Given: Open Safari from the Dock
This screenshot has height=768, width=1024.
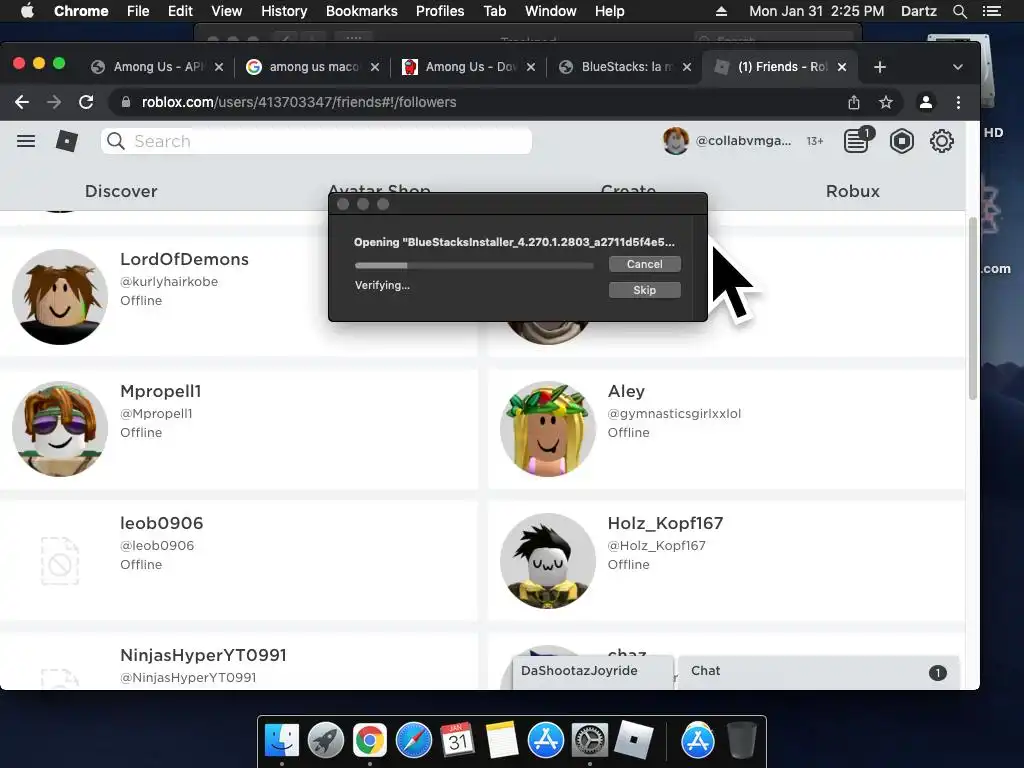Looking at the screenshot, I should [414, 740].
